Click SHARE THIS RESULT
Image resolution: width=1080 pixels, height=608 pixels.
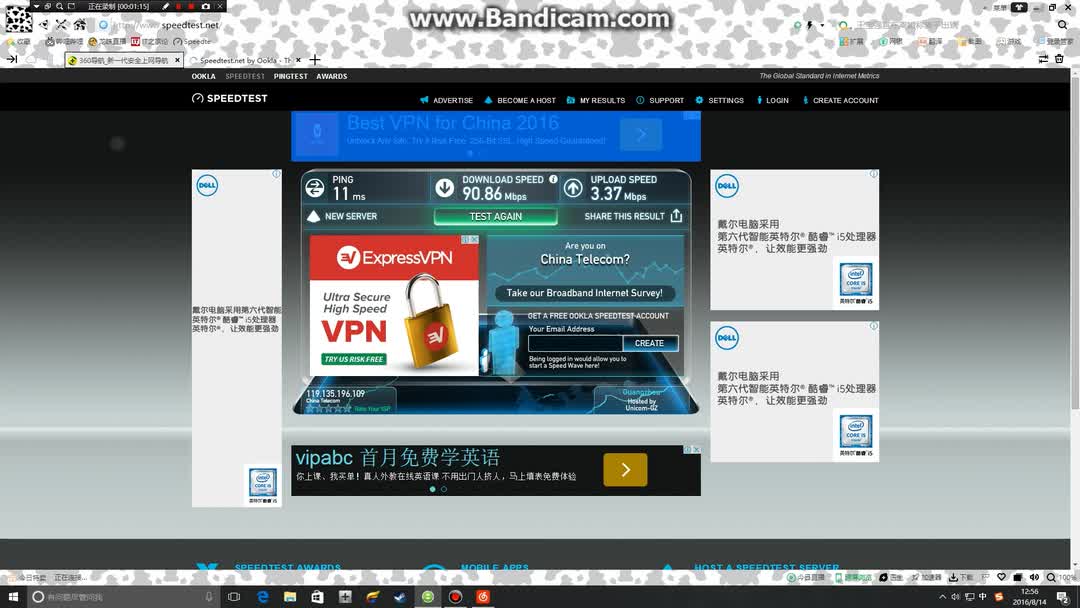point(625,216)
